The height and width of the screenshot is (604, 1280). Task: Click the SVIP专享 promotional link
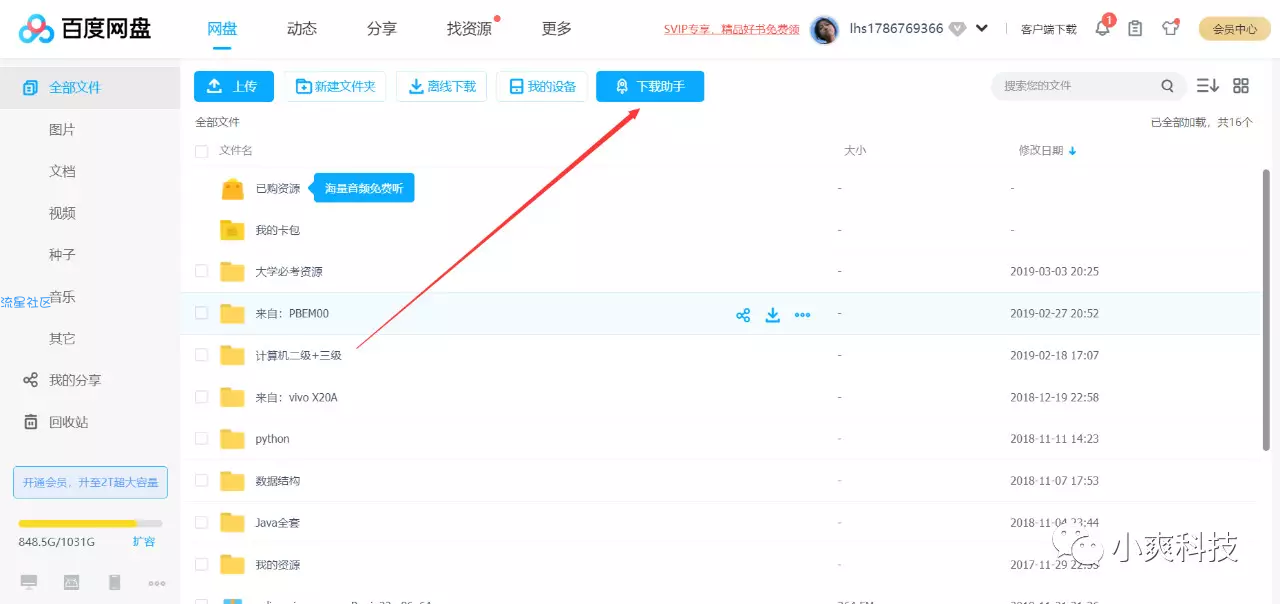[732, 29]
